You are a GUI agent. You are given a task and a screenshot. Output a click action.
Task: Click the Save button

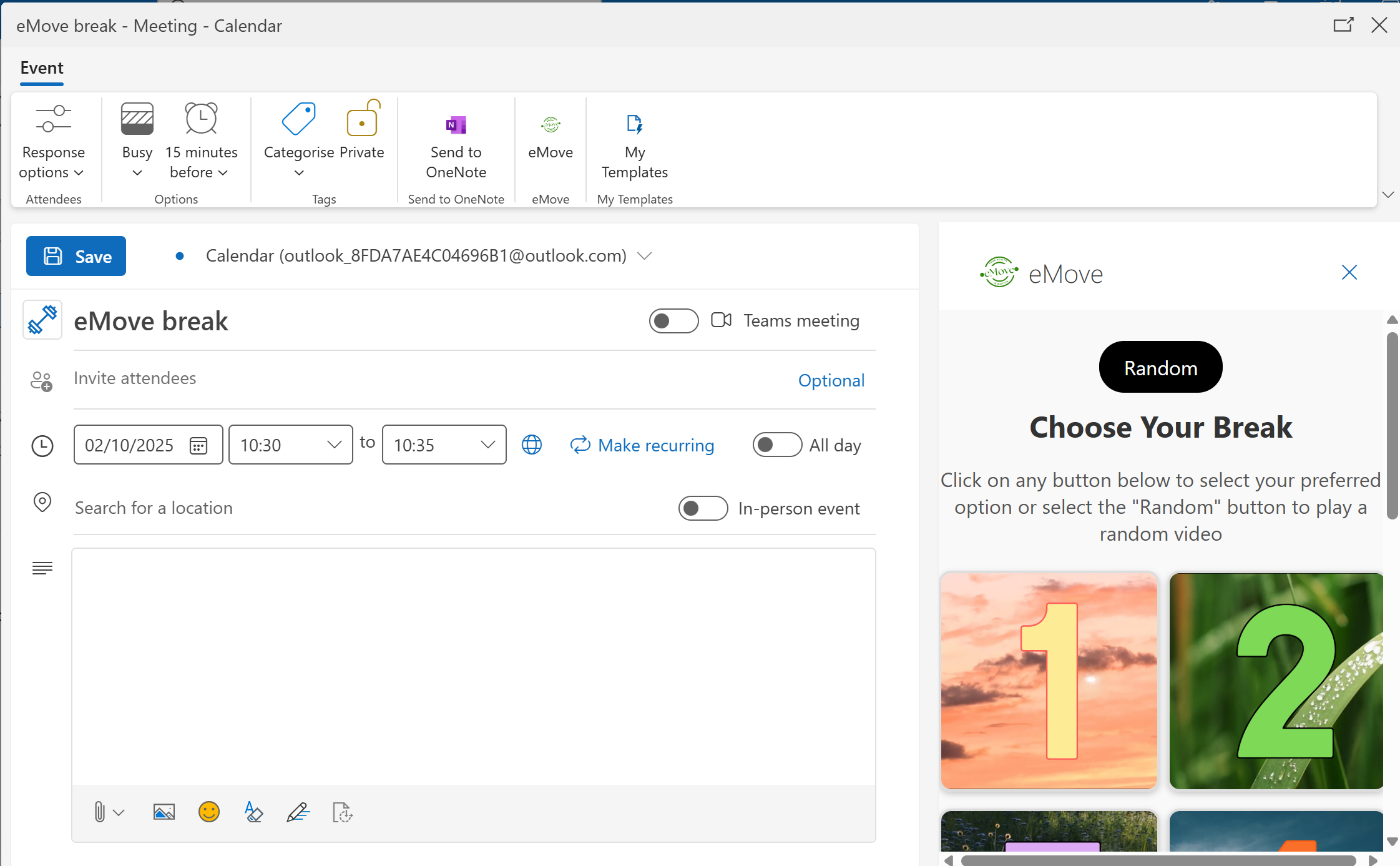(76, 255)
